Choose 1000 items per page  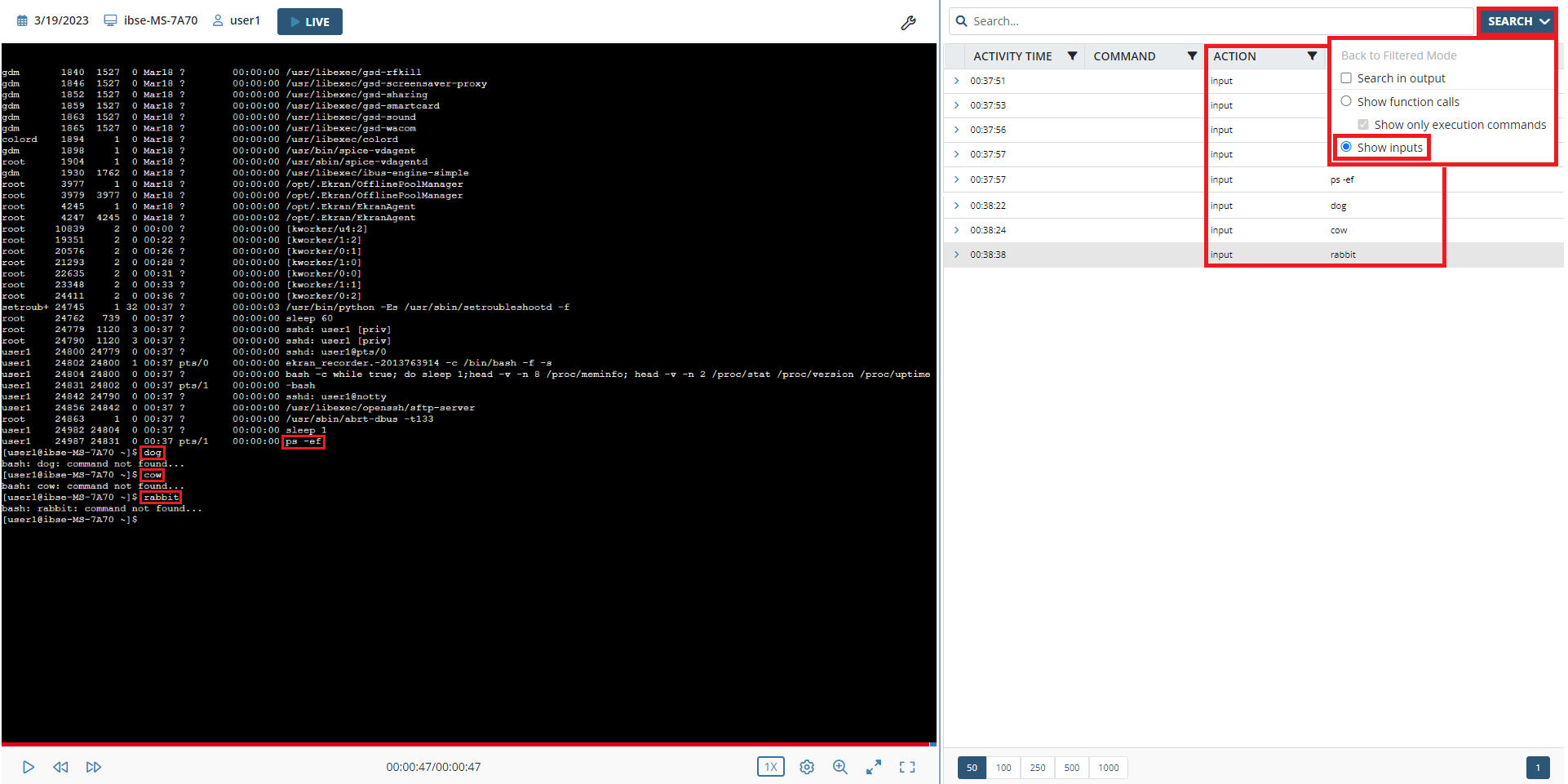1108,768
